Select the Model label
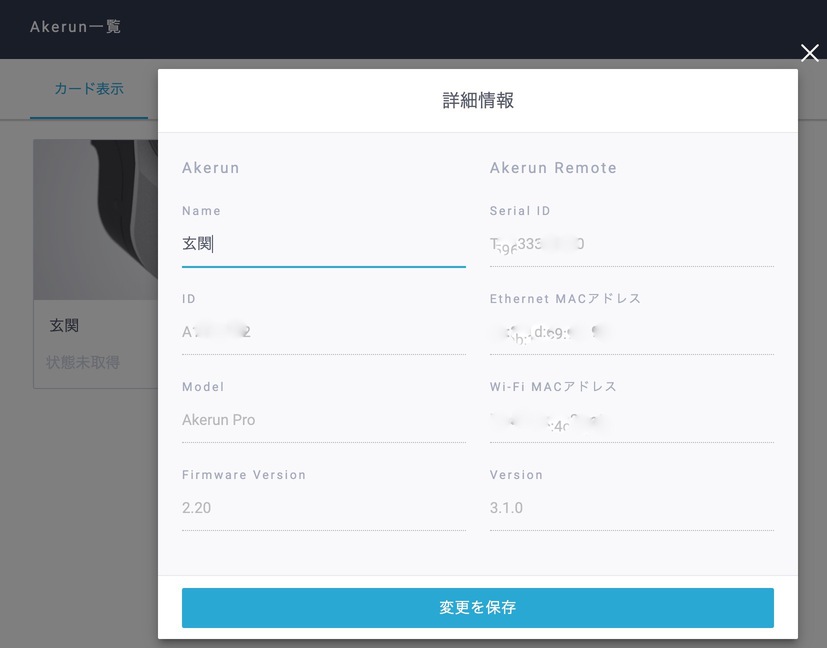This screenshot has width=827, height=648. click(x=203, y=386)
